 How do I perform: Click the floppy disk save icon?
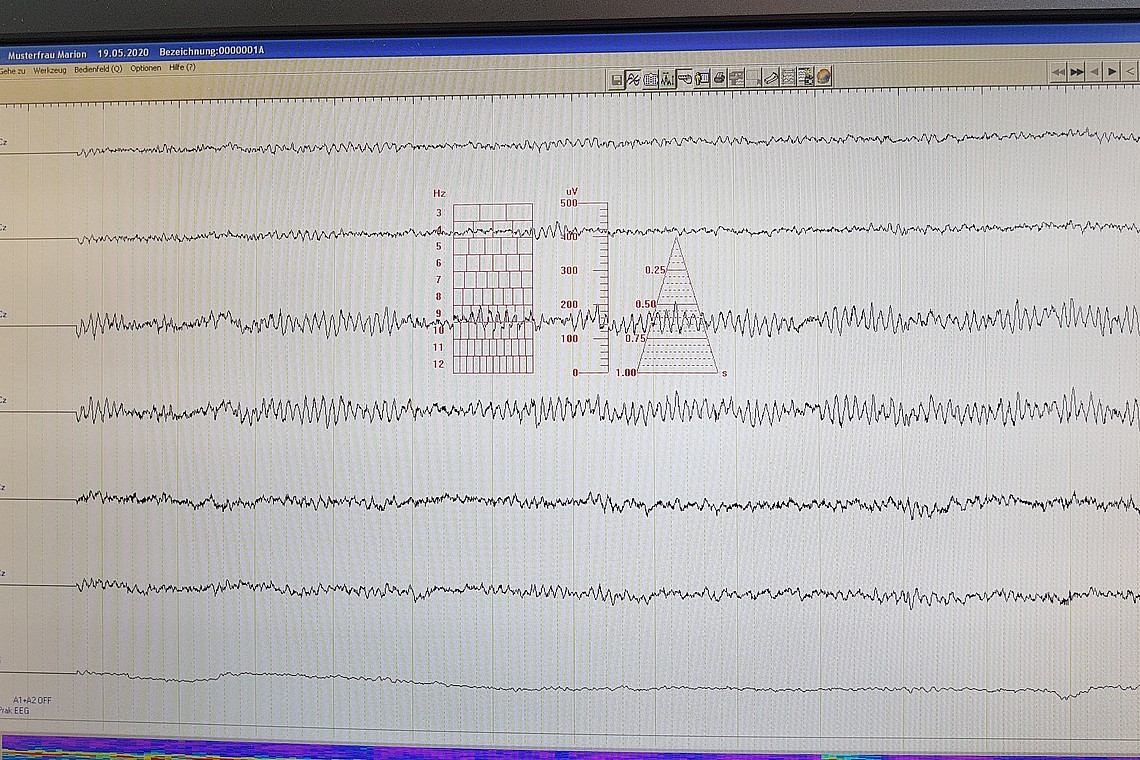(617, 79)
